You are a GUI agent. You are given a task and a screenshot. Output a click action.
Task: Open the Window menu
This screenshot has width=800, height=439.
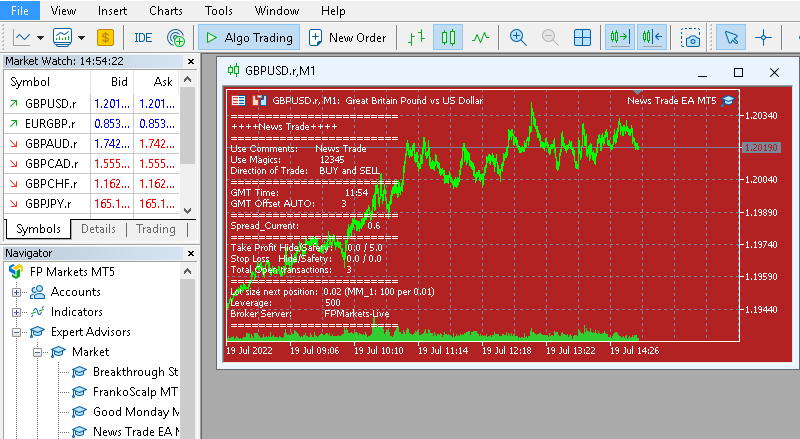point(277,11)
